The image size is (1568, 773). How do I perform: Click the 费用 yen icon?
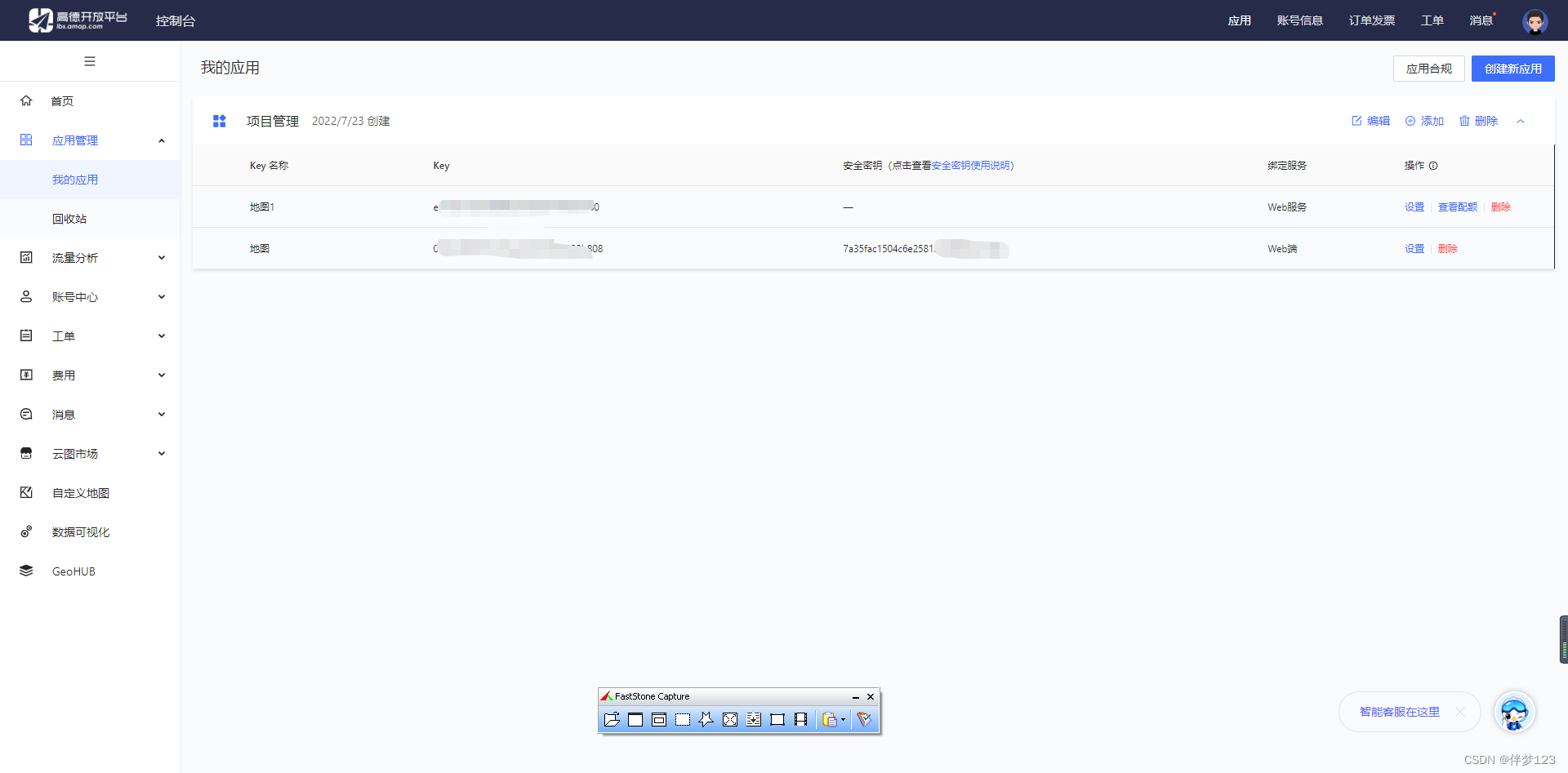pos(26,375)
